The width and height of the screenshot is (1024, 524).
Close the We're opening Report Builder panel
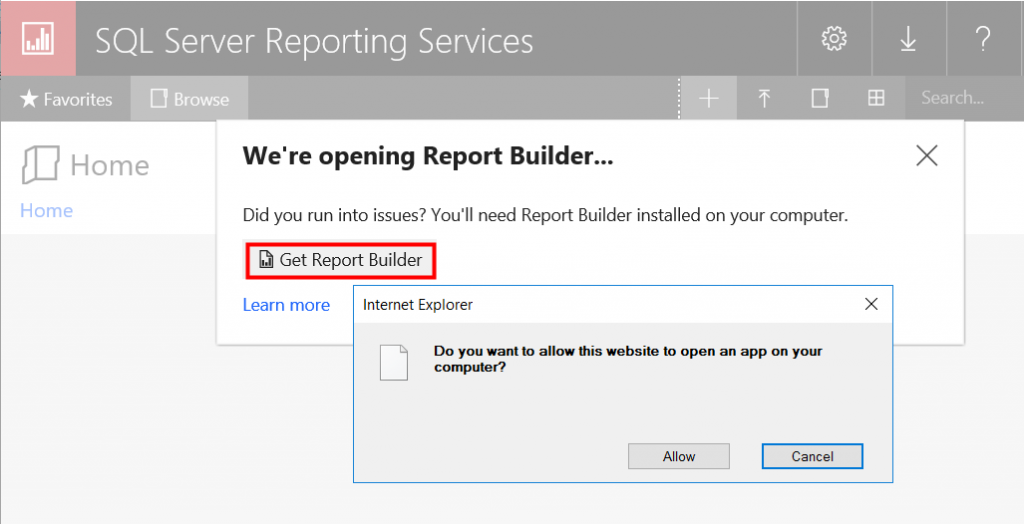tap(927, 156)
